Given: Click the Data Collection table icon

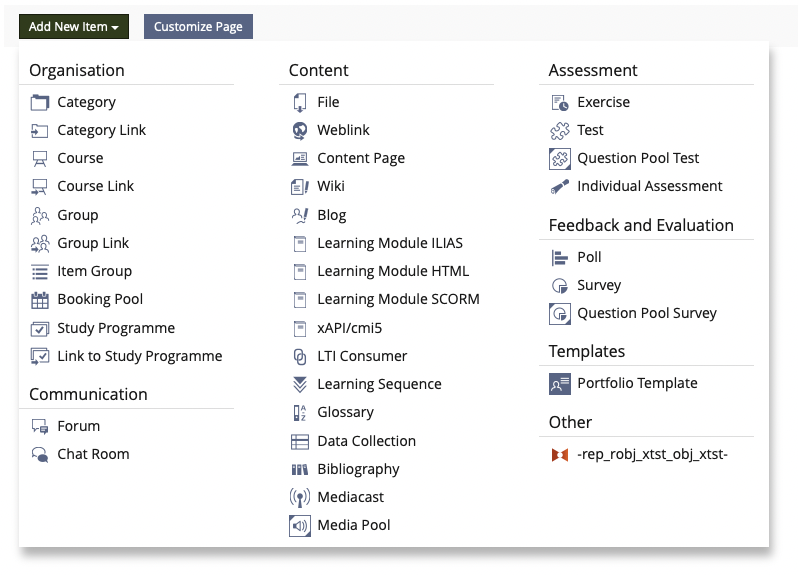Looking at the screenshot, I should coord(300,441).
